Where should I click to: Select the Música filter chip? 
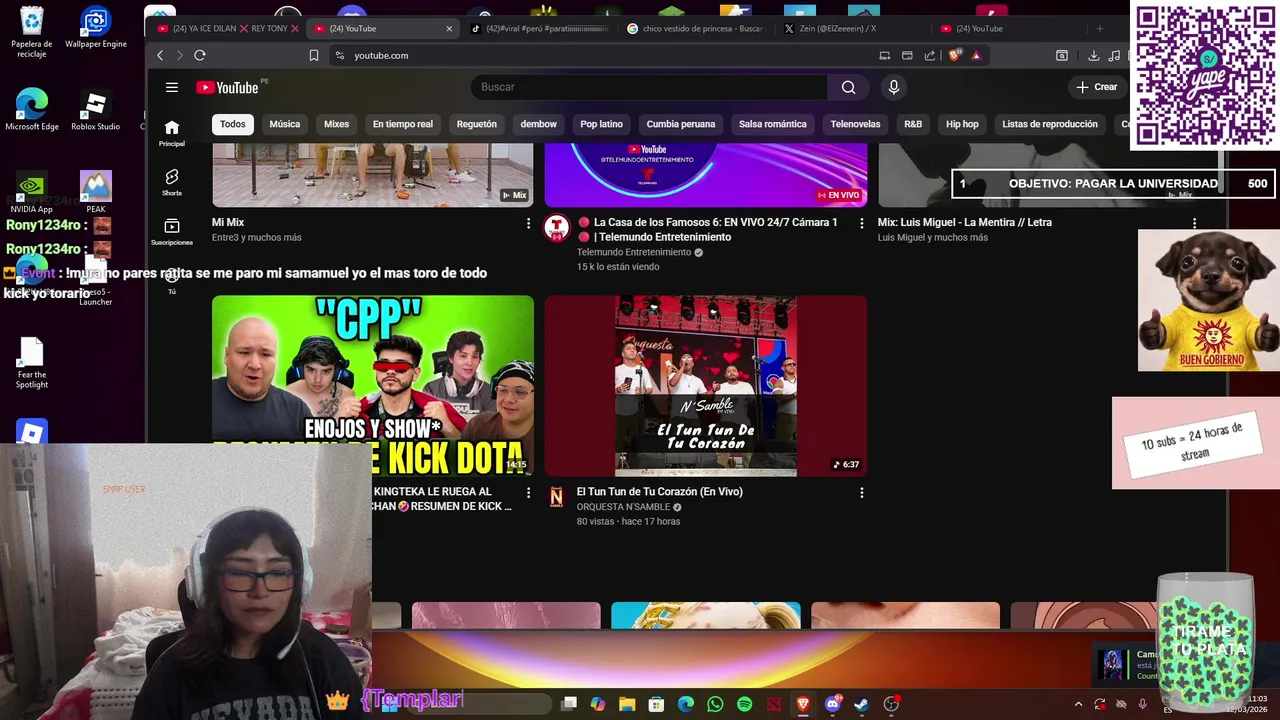click(x=285, y=124)
